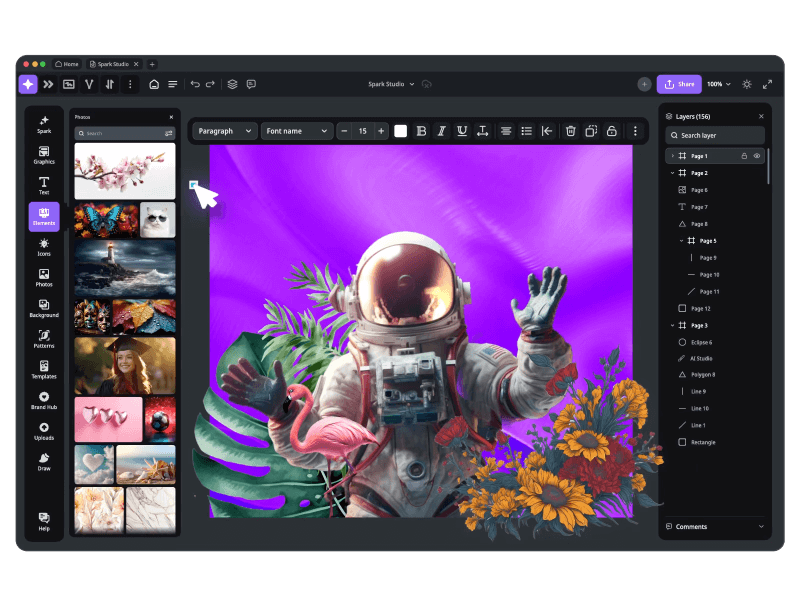
Task: Click the Share button
Action: (679, 84)
